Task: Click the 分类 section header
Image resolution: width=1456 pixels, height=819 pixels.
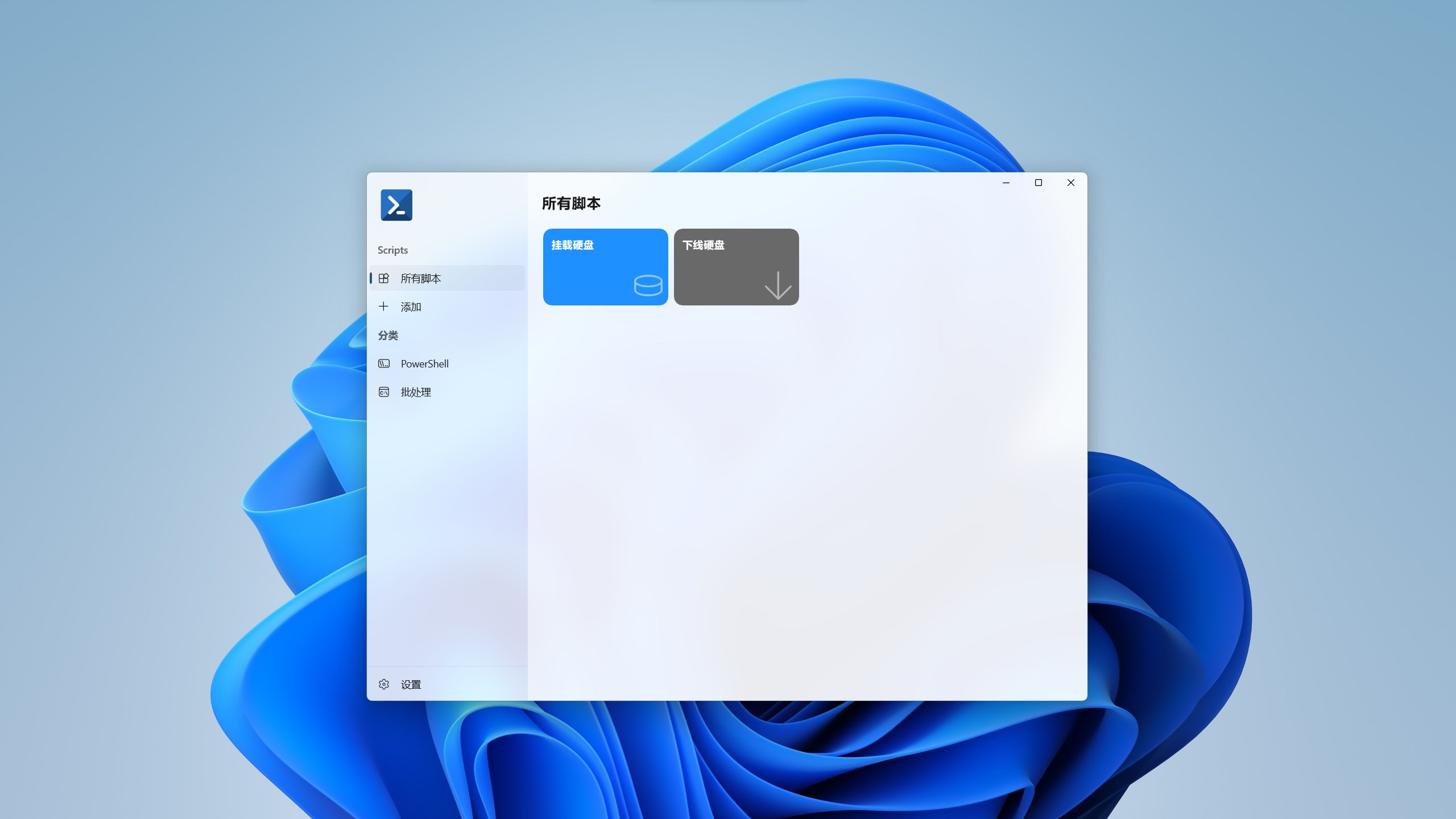Action: tap(388, 336)
